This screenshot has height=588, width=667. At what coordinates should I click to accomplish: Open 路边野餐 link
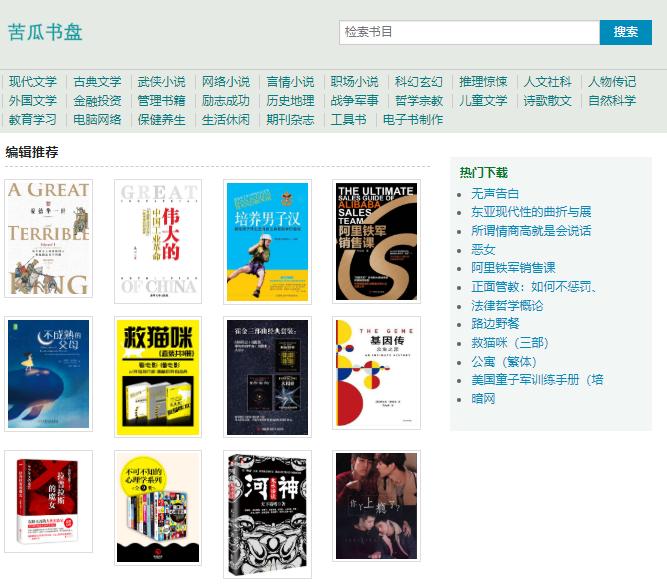tap(495, 324)
